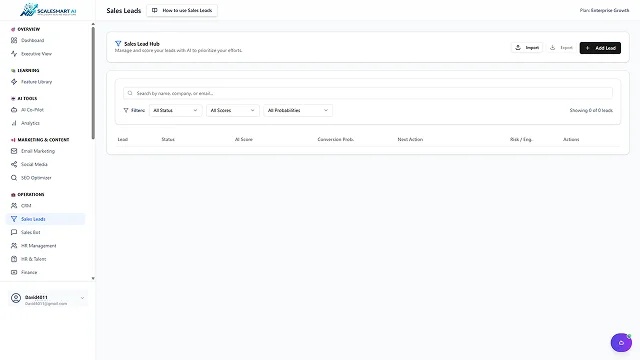This screenshot has height=360, width=640.
Task: Click the ScaleSmart AI logo
Action: (x=48, y=10)
